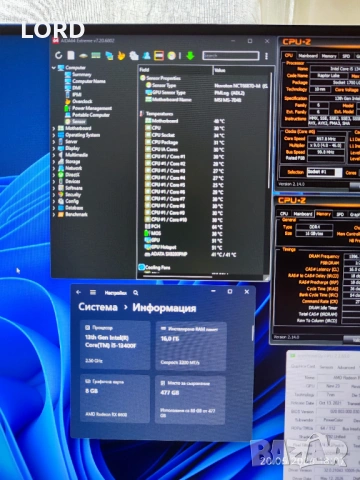Click the Benchmark icon in the tree
Viewport: 360px width, 480px height.
61,215
